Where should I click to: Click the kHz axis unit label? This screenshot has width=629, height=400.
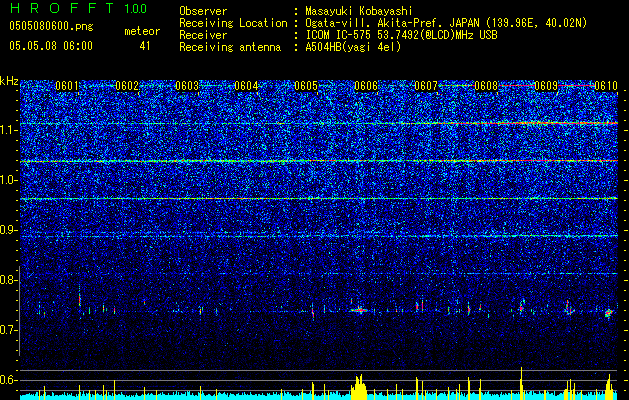pos(9,81)
